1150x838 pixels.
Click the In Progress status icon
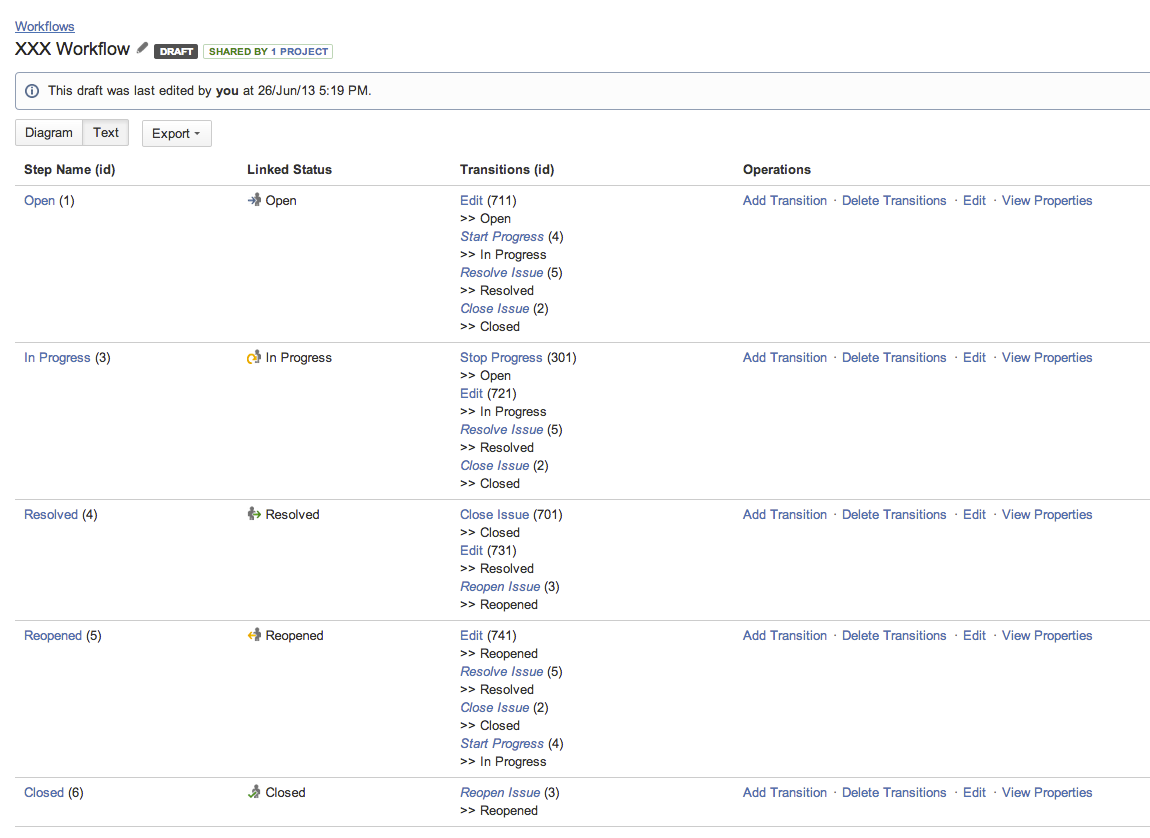click(254, 357)
